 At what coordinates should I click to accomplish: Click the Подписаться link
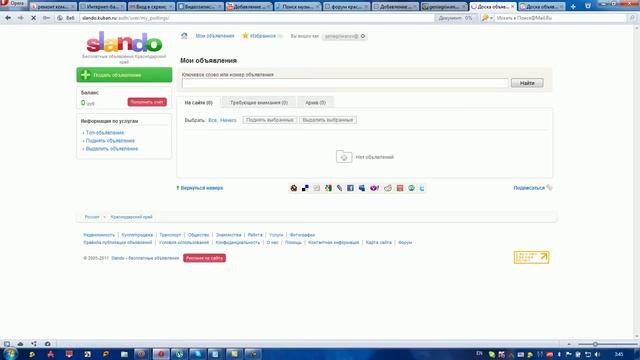[x=529, y=188]
